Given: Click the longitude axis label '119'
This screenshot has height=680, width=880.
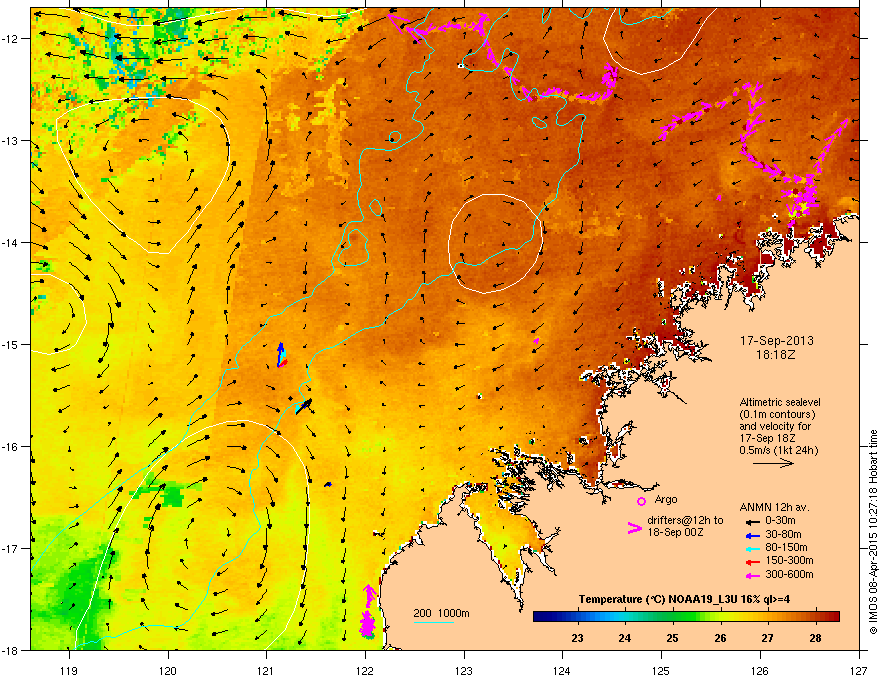Looking at the screenshot, I should tap(69, 670).
